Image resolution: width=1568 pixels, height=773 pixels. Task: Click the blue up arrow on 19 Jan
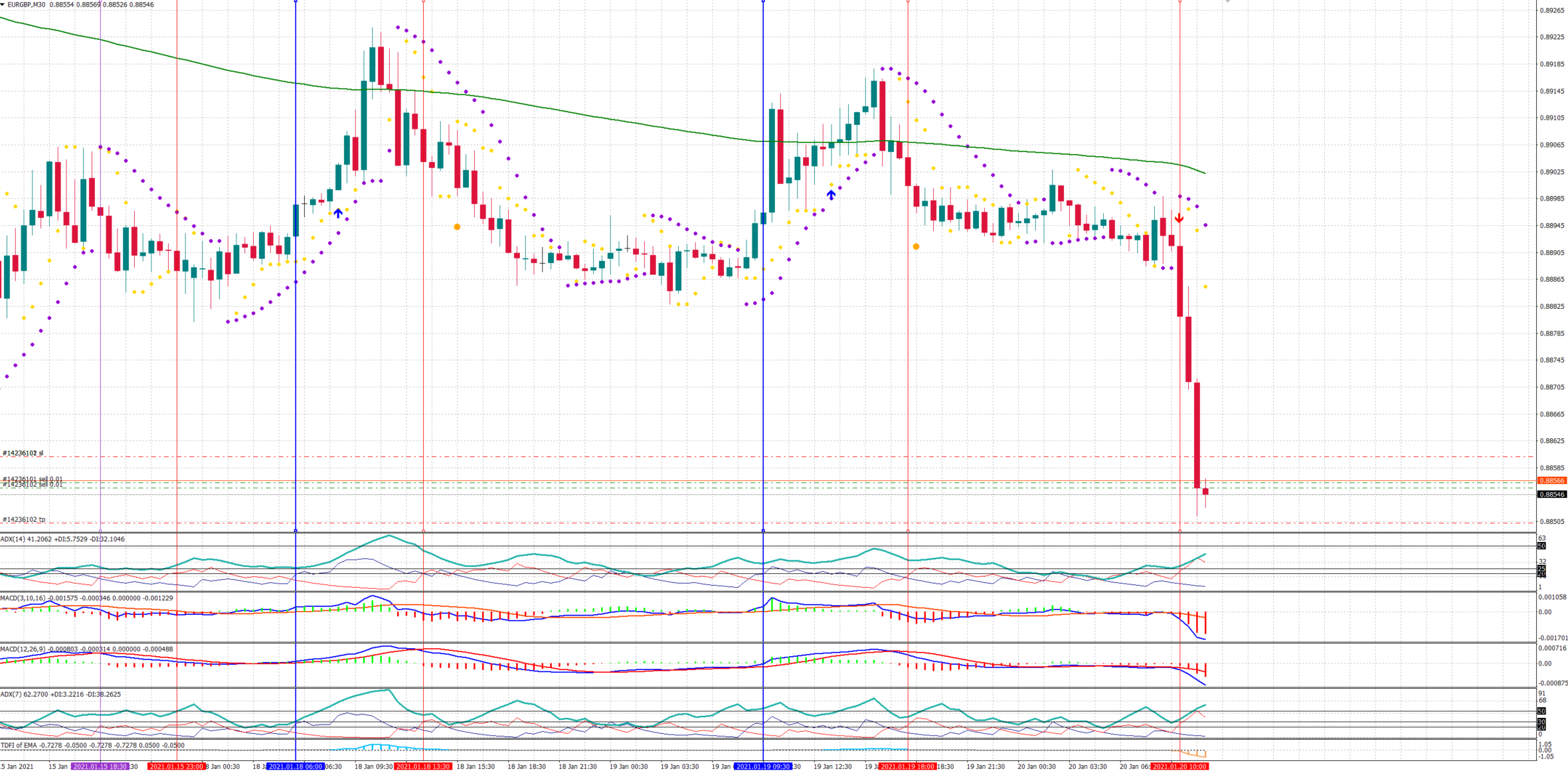pos(831,195)
